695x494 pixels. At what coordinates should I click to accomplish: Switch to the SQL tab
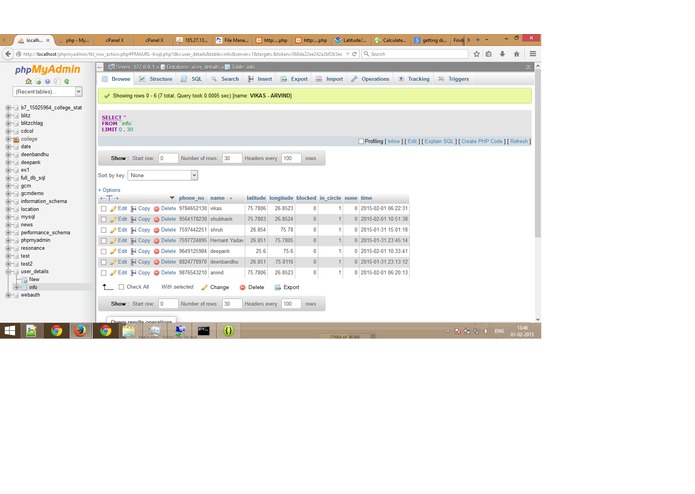pyautogui.click(x=191, y=79)
